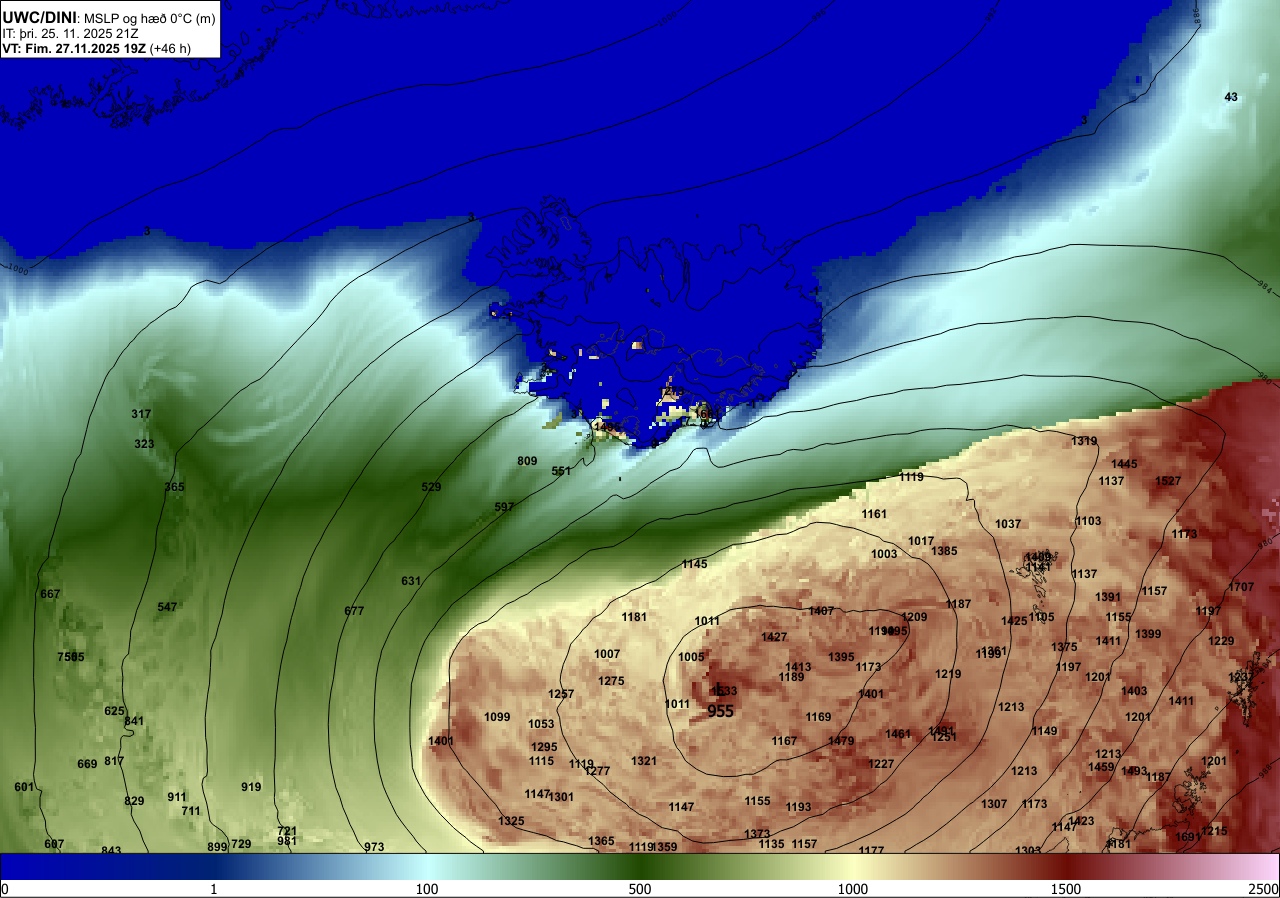
Task: Click the valid time line 'VT: Fim. 27.11.2025 19Z'
Action: [x=74, y=48]
